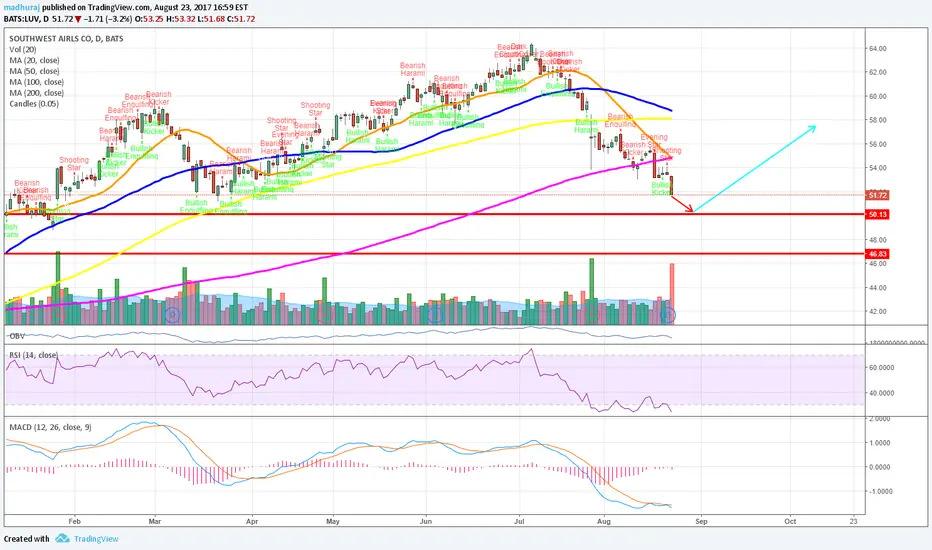The height and width of the screenshot is (550, 932).
Task: Select the MA (20, close) indicator label
Action: pos(34,60)
